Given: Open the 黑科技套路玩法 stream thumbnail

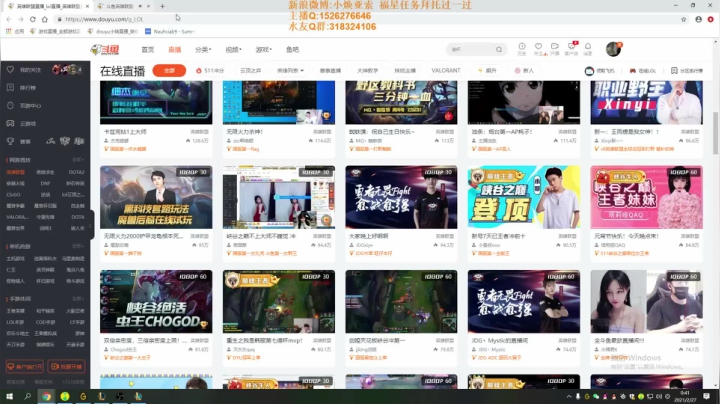Looking at the screenshot, I should (156, 197).
